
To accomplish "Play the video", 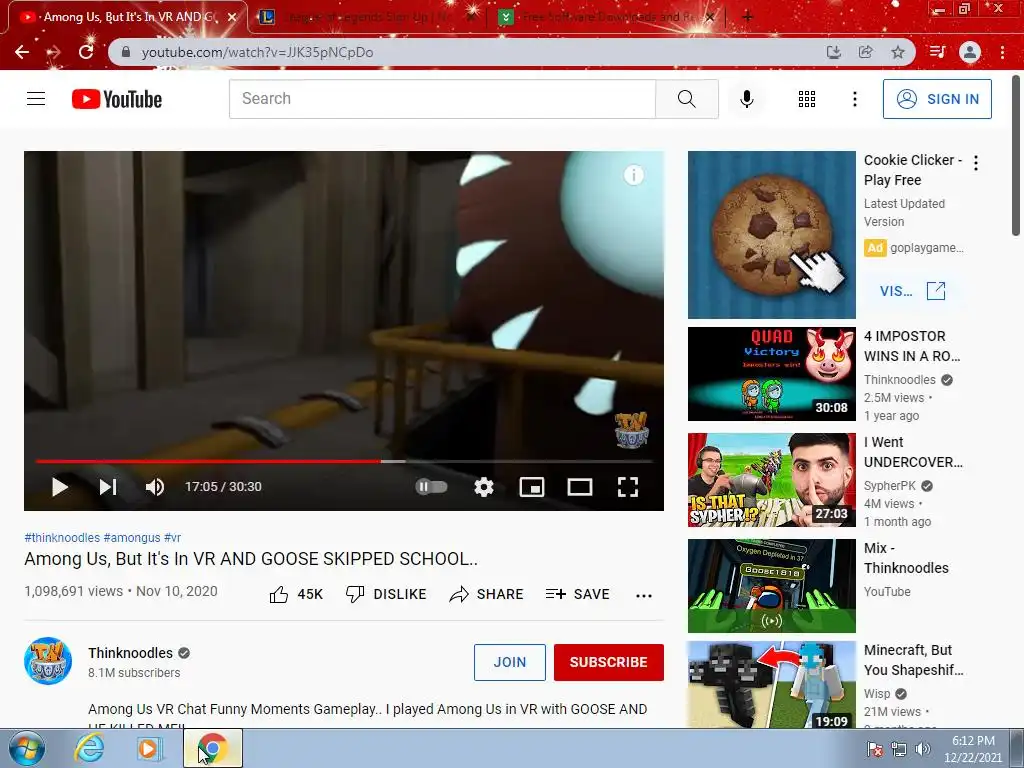I will [x=59, y=487].
